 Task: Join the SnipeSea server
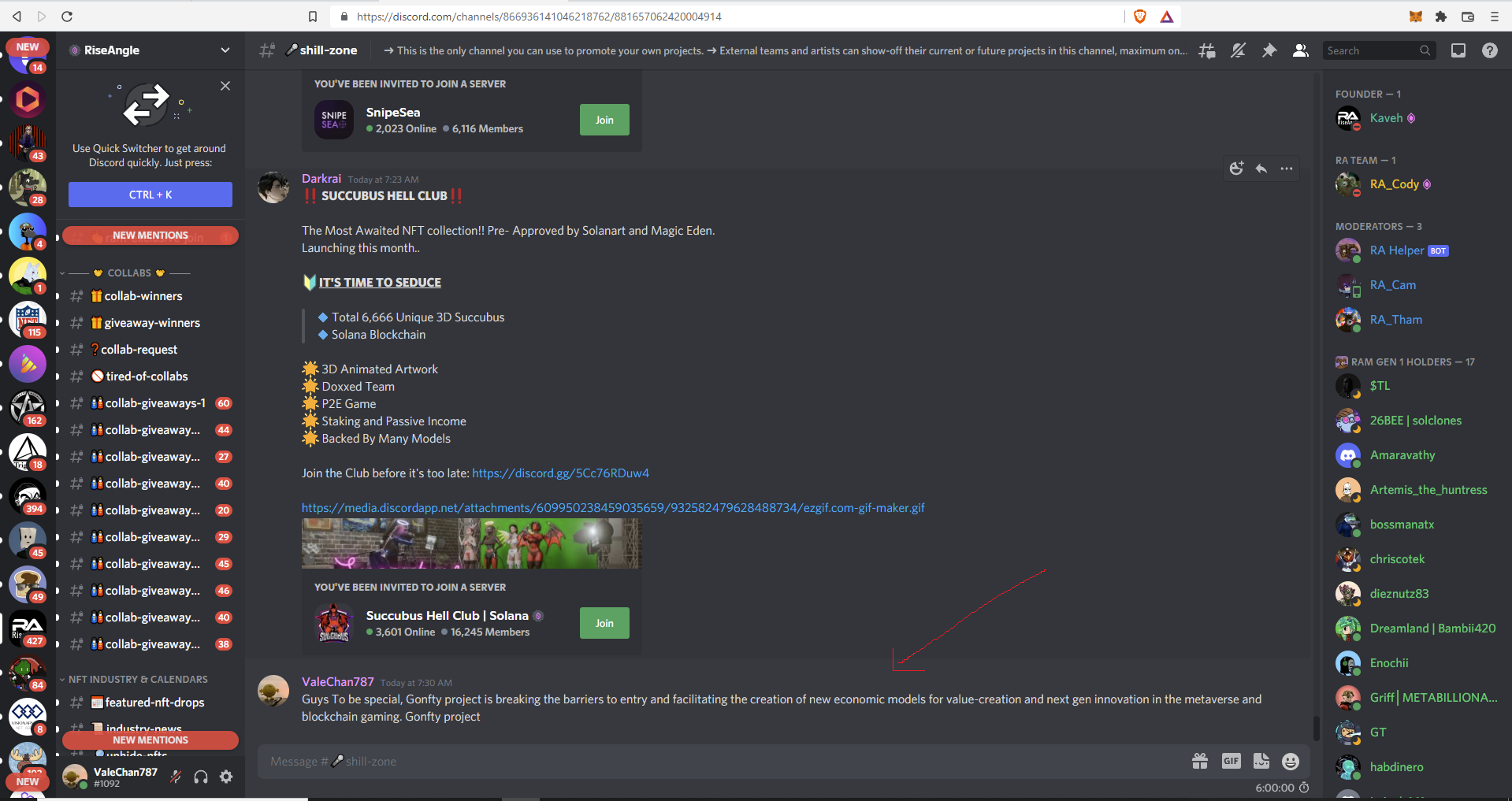coord(604,120)
